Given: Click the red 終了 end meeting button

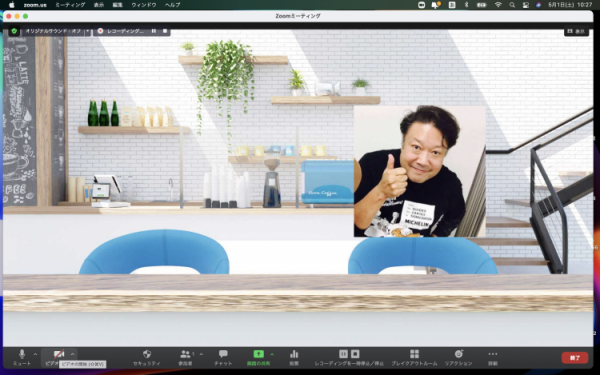Looking at the screenshot, I should pyautogui.click(x=575, y=358).
